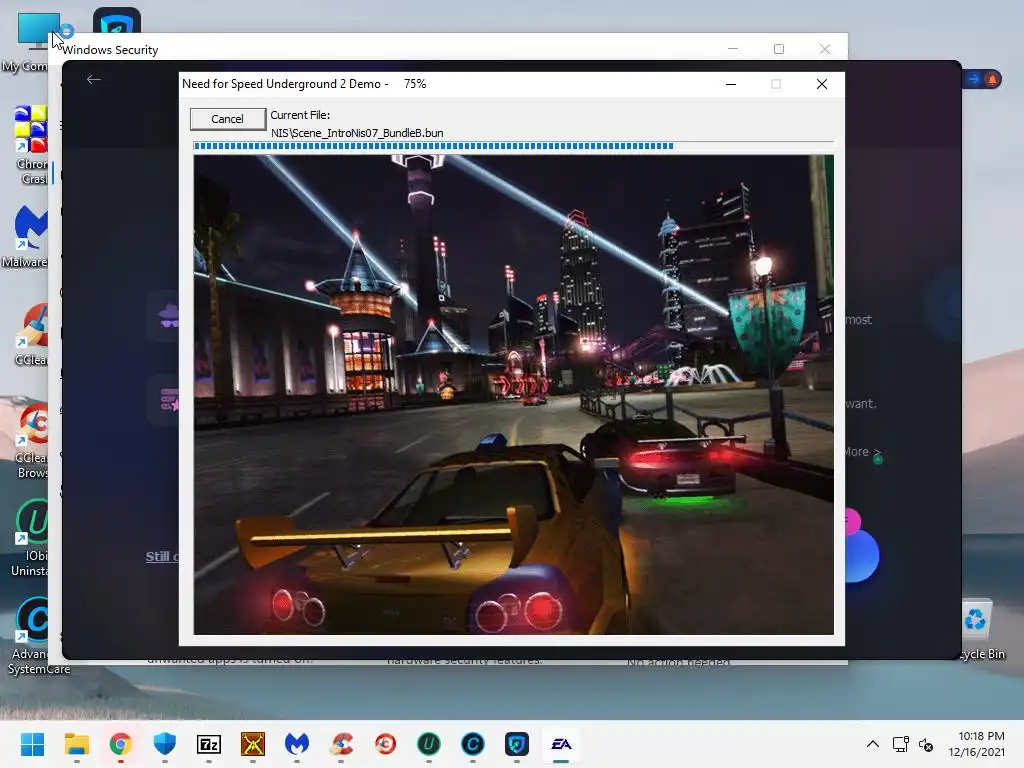The image size is (1024, 768).
Task: Open the Recycle Bin desktop icon
Action: tap(978, 630)
